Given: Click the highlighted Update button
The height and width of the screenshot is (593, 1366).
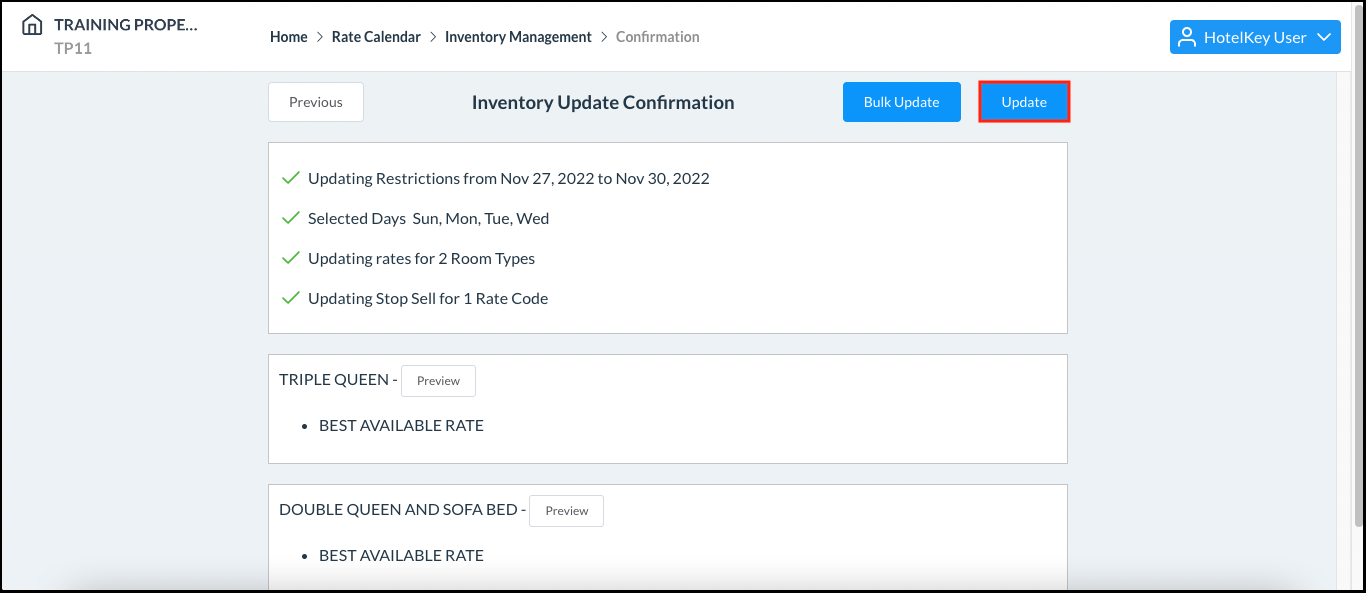Looking at the screenshot, I should (x=1024, y=101).
